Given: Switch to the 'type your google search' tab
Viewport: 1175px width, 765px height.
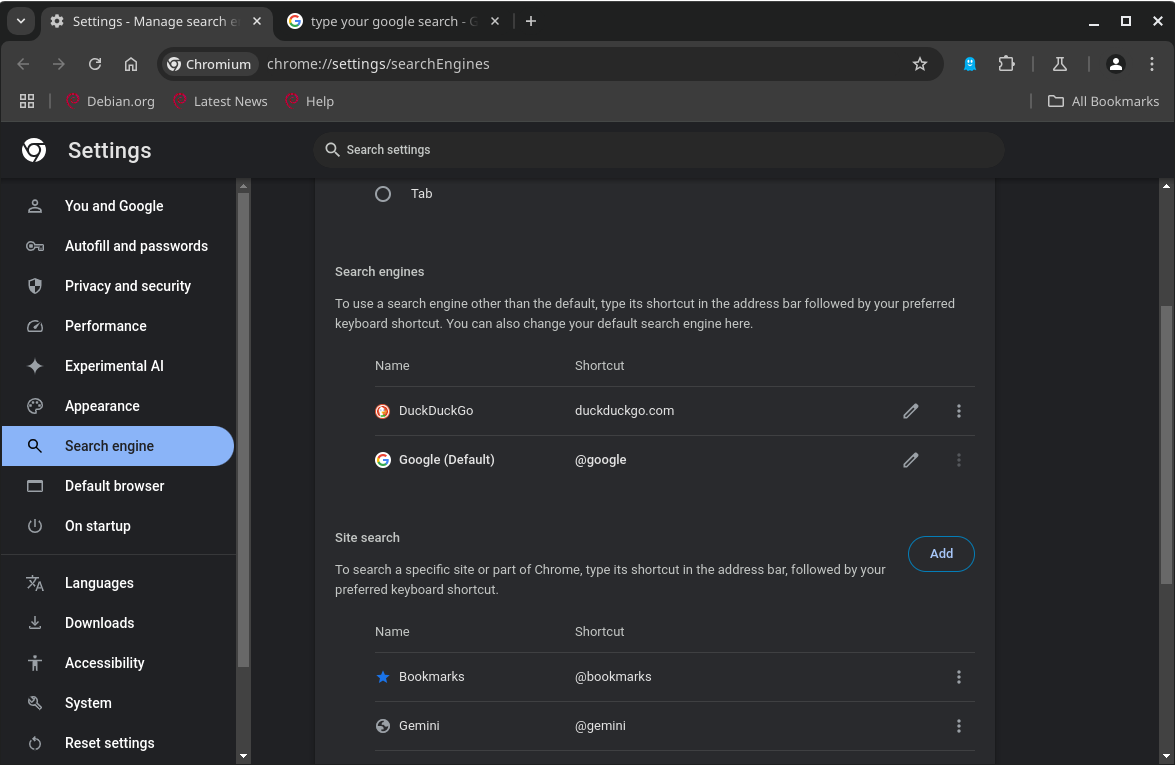Looking at the screenshot, I should coord(393,21).
